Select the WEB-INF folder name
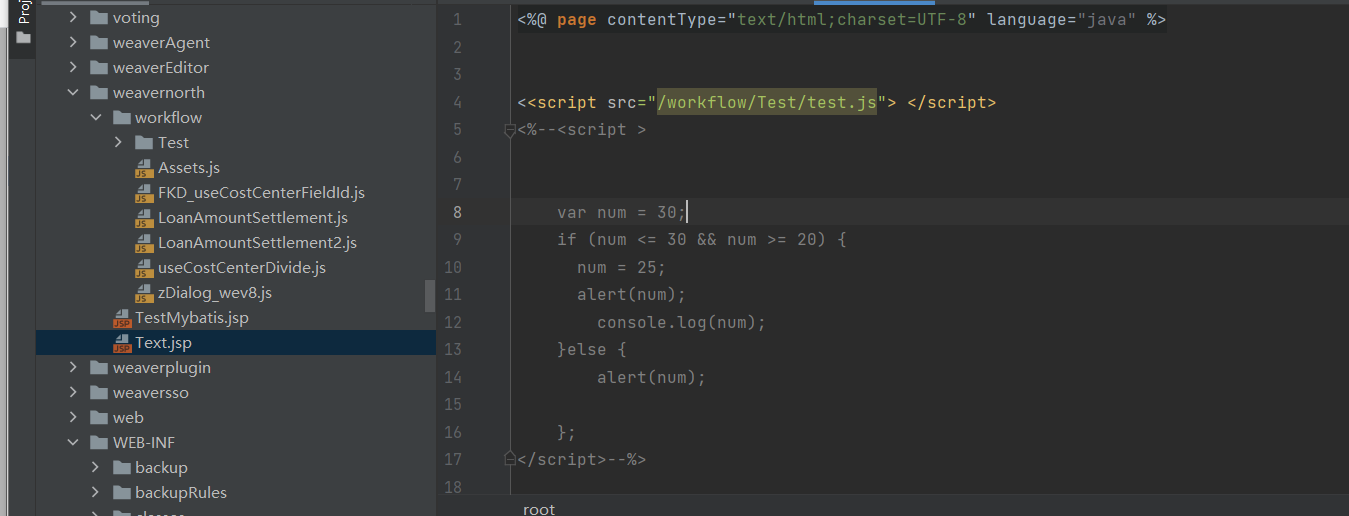The image size is (1349, 516). [144, 443]
